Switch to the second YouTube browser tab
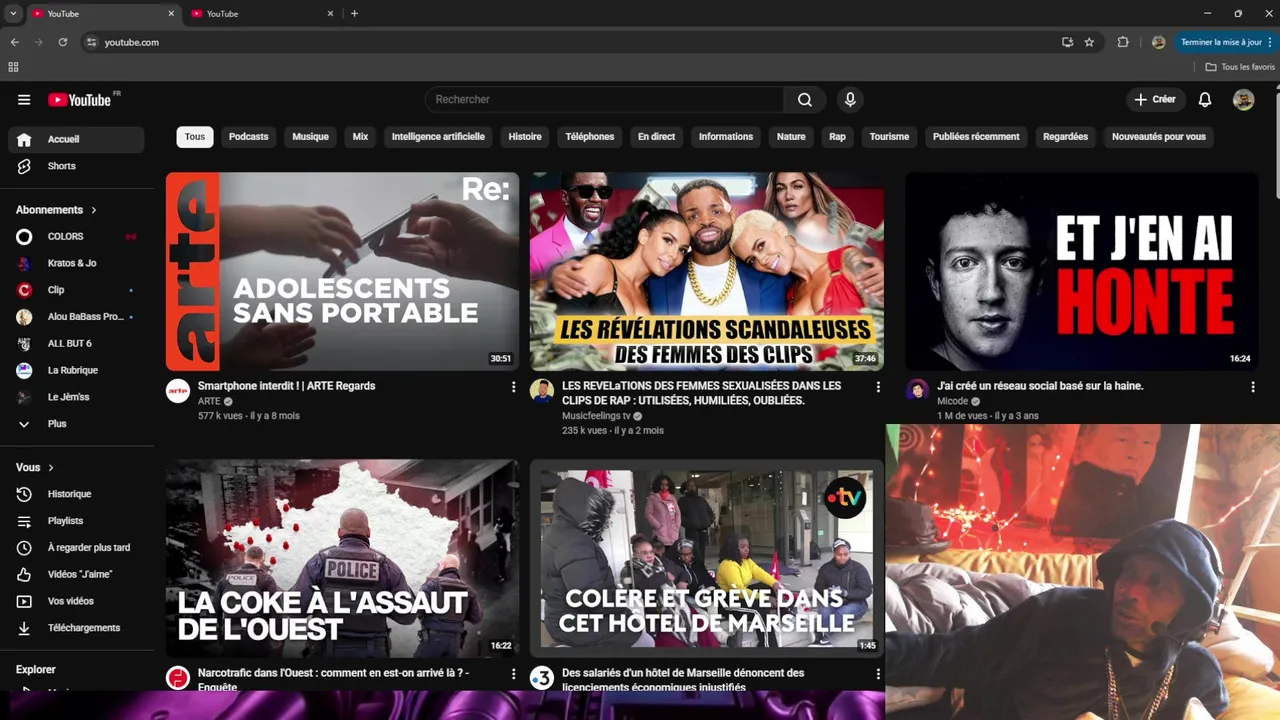The height and width of the screenshot is (720, 1280). (262, 14)
